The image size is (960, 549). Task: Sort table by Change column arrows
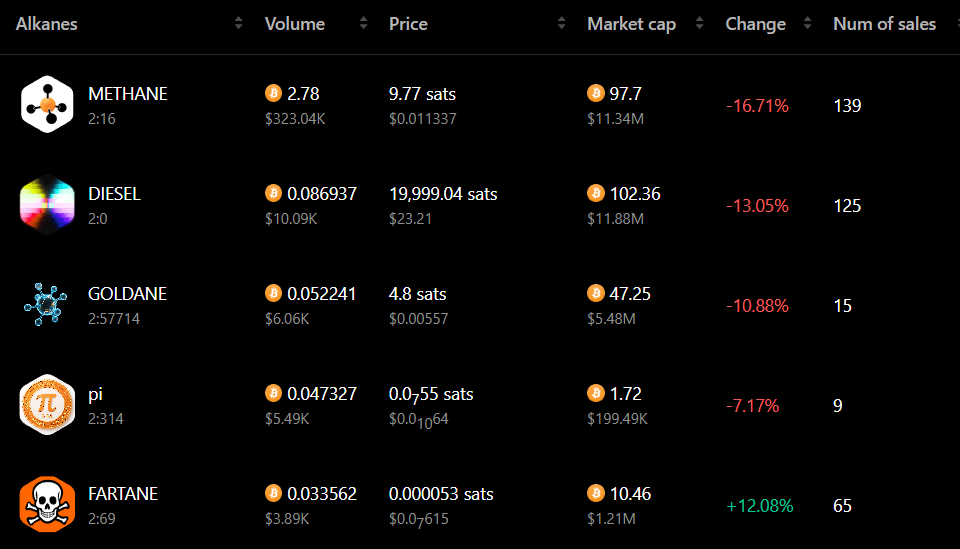(x=808, y=23)
